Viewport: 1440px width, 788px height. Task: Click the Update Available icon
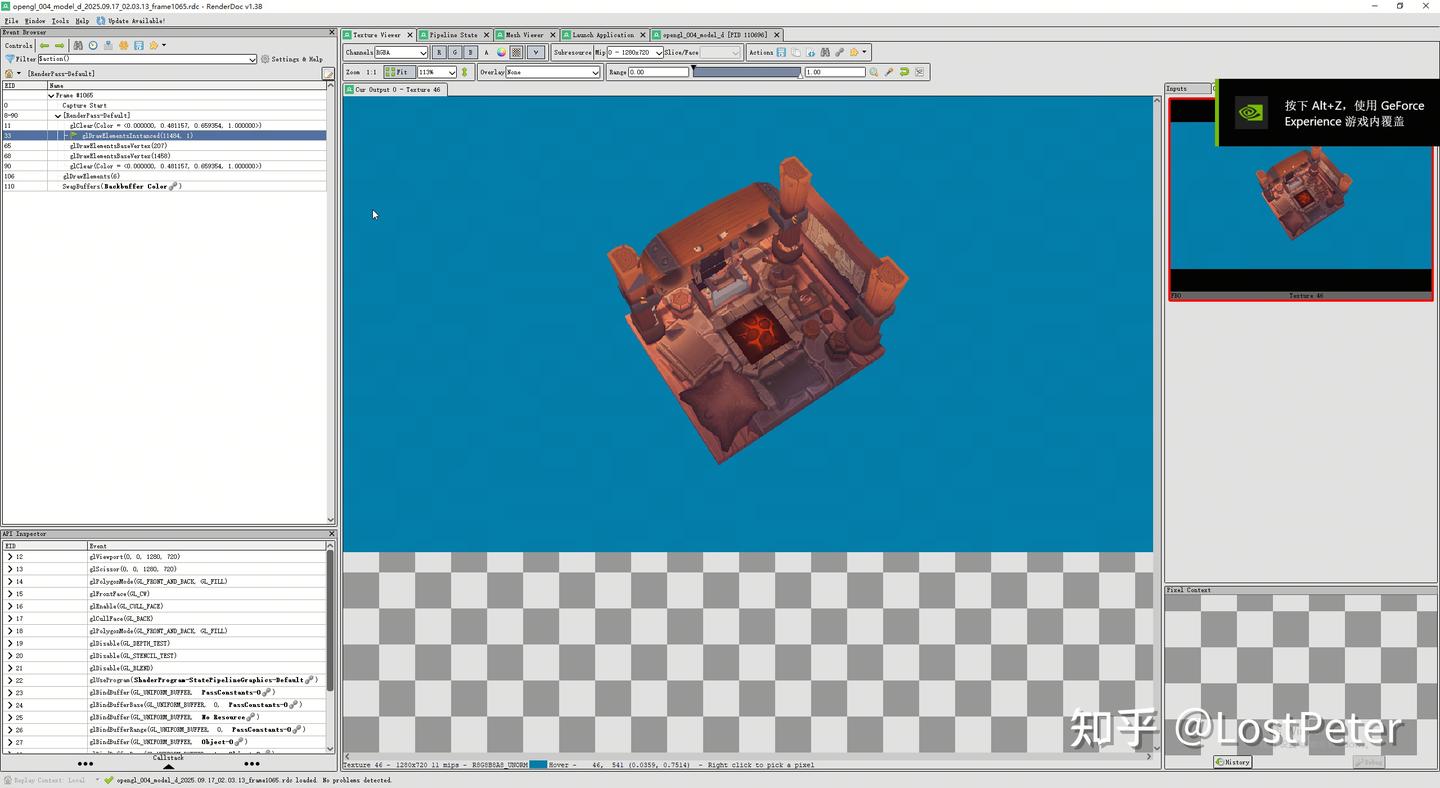click(x=101, y=20)
